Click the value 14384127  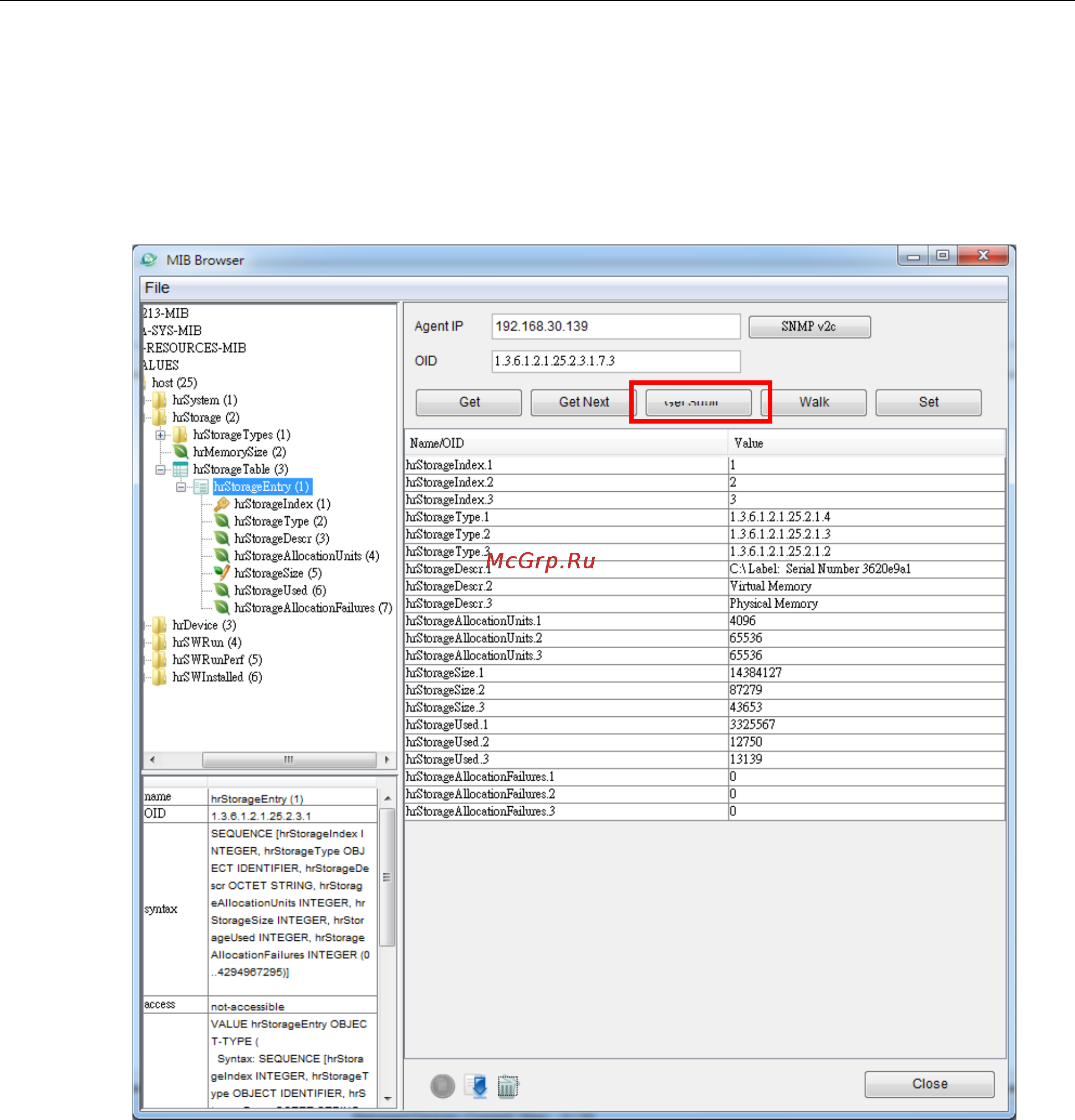tap(756, 673)
